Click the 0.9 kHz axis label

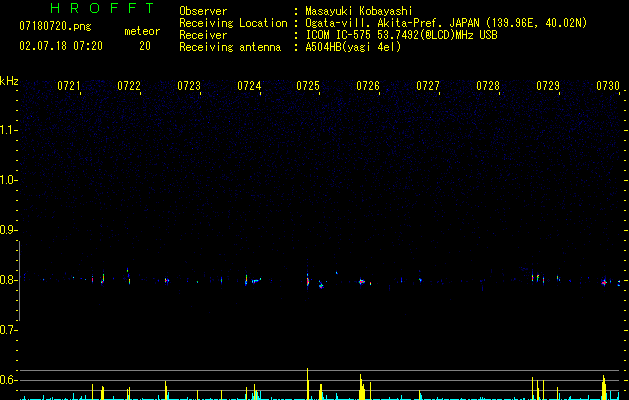pos(9,230)
